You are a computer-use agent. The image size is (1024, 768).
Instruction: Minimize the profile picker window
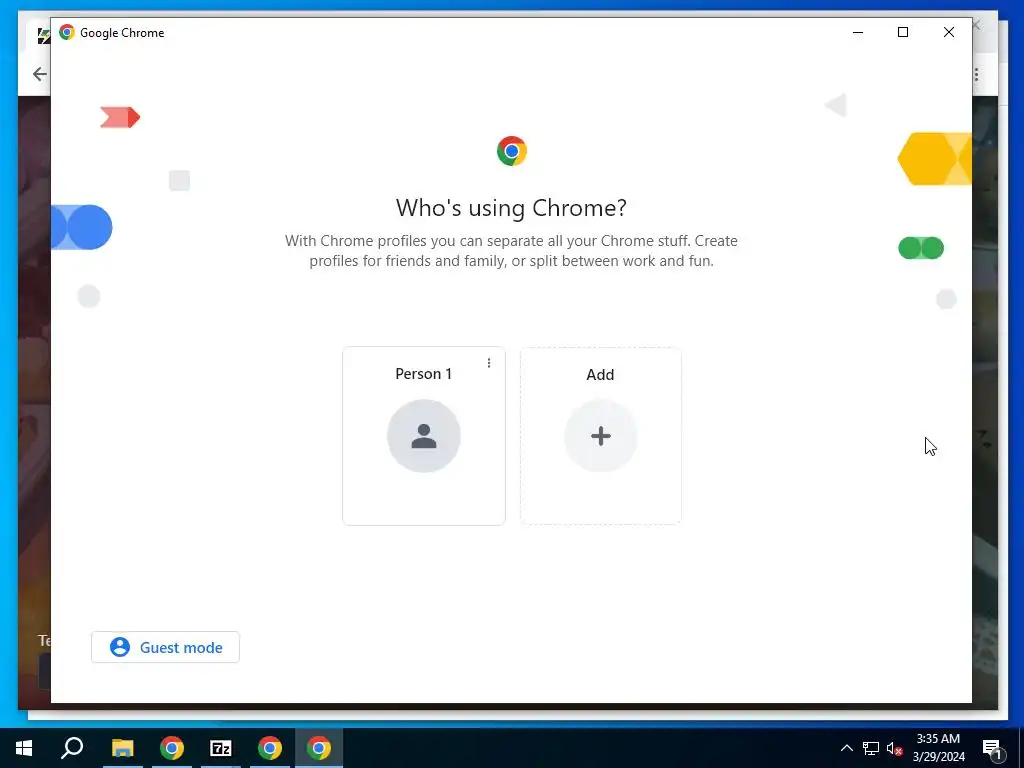[x=858, y=32]
